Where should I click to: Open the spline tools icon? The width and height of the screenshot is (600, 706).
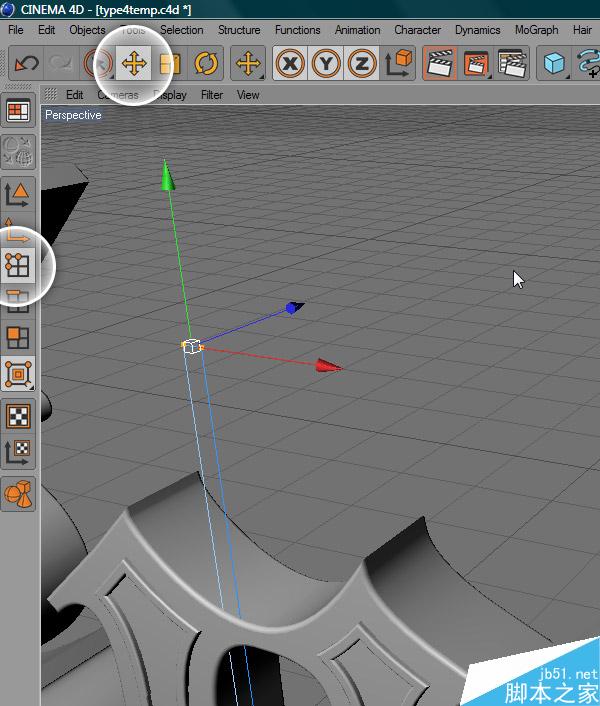tap(587, 63)
